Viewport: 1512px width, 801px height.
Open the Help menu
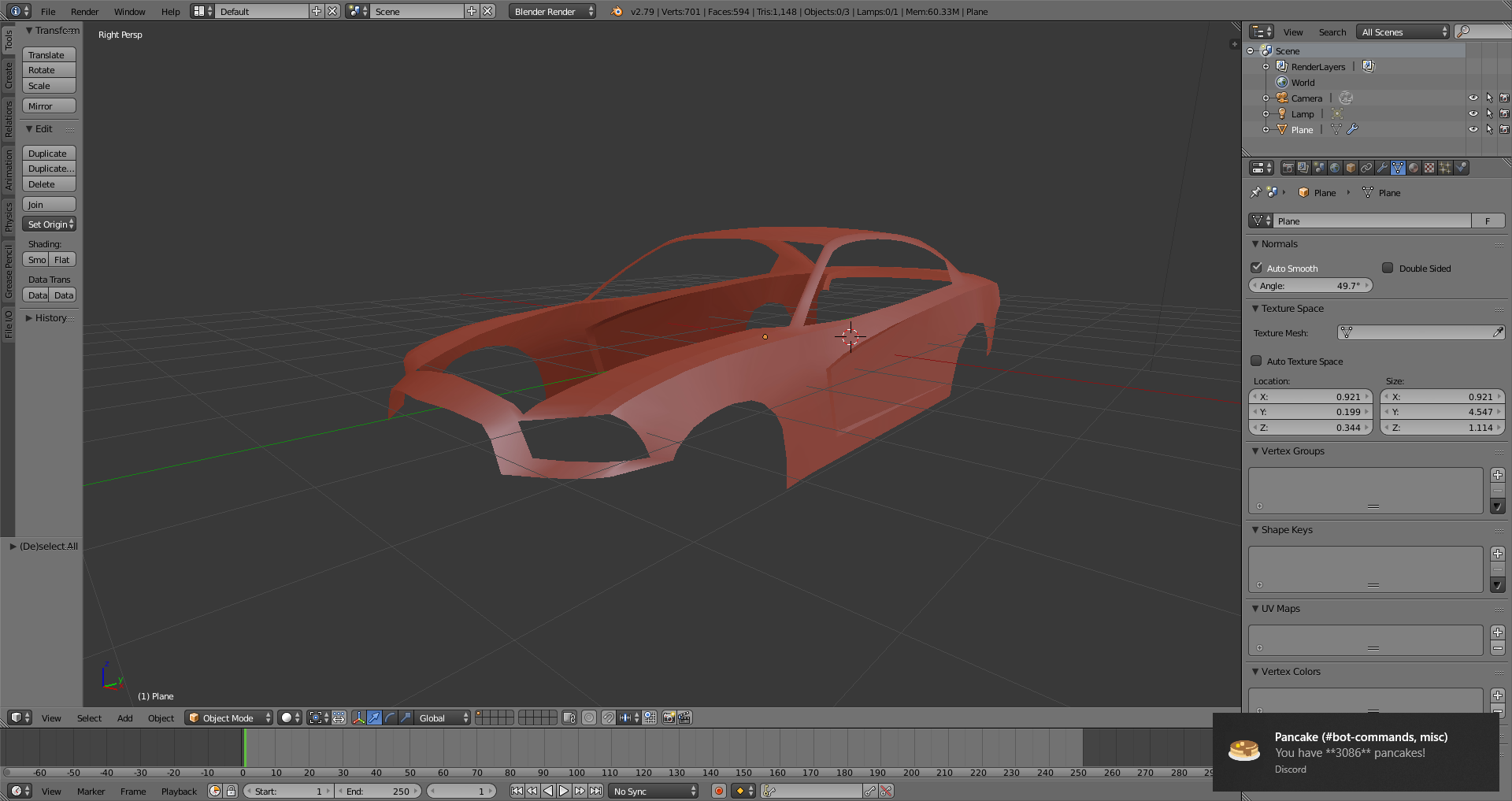point(170,11)
